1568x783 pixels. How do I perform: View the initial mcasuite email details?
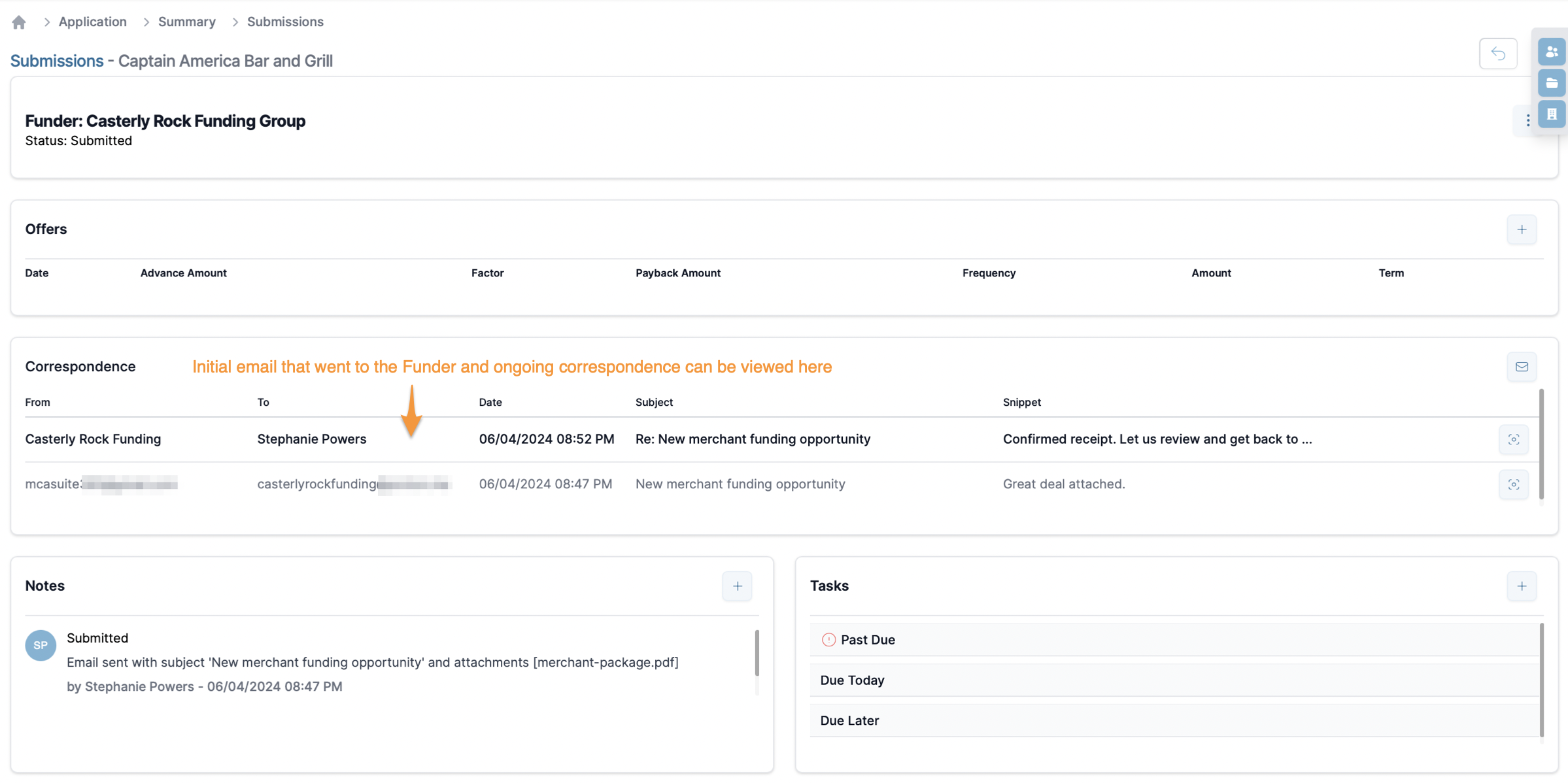(1513, 485)
